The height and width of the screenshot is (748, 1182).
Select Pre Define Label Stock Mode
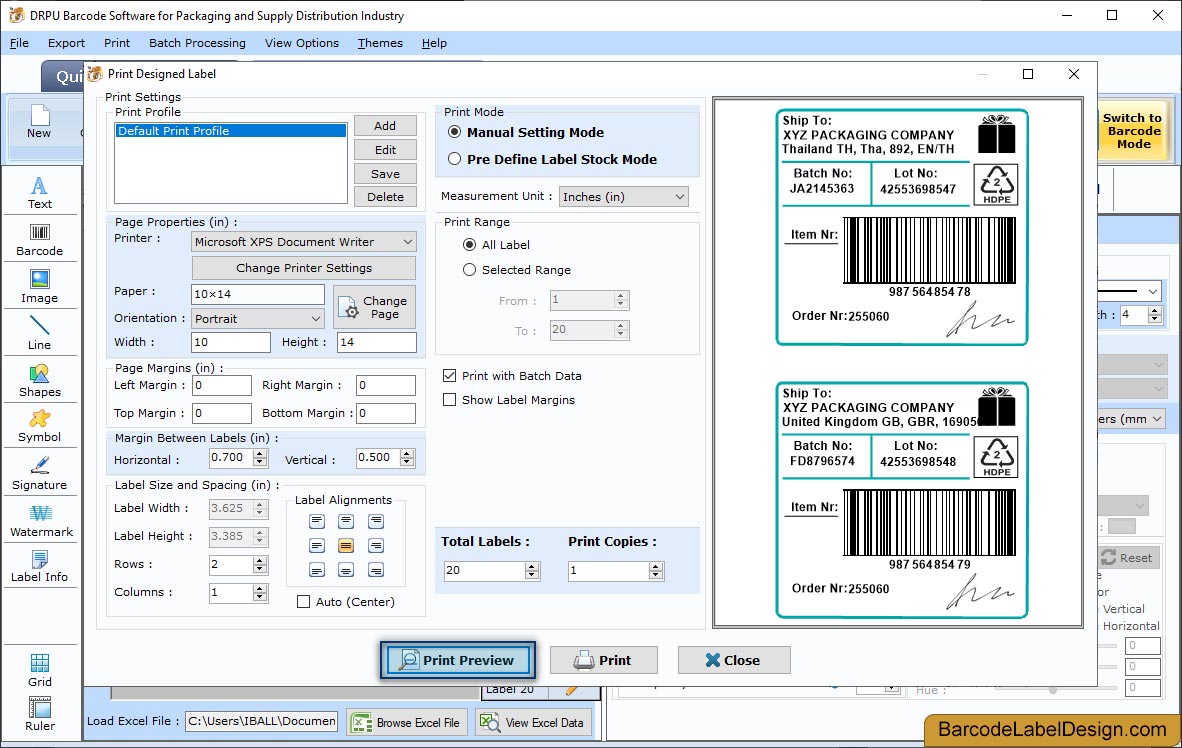tap(455, 159)
